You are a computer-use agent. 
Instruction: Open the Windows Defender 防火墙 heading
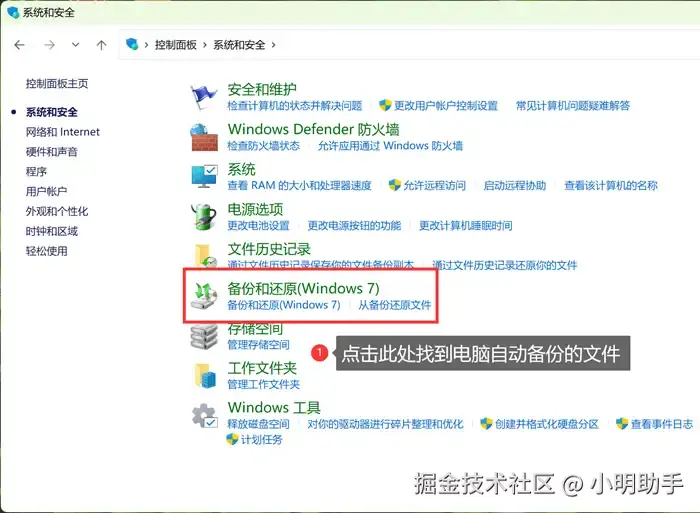(313, 129)
